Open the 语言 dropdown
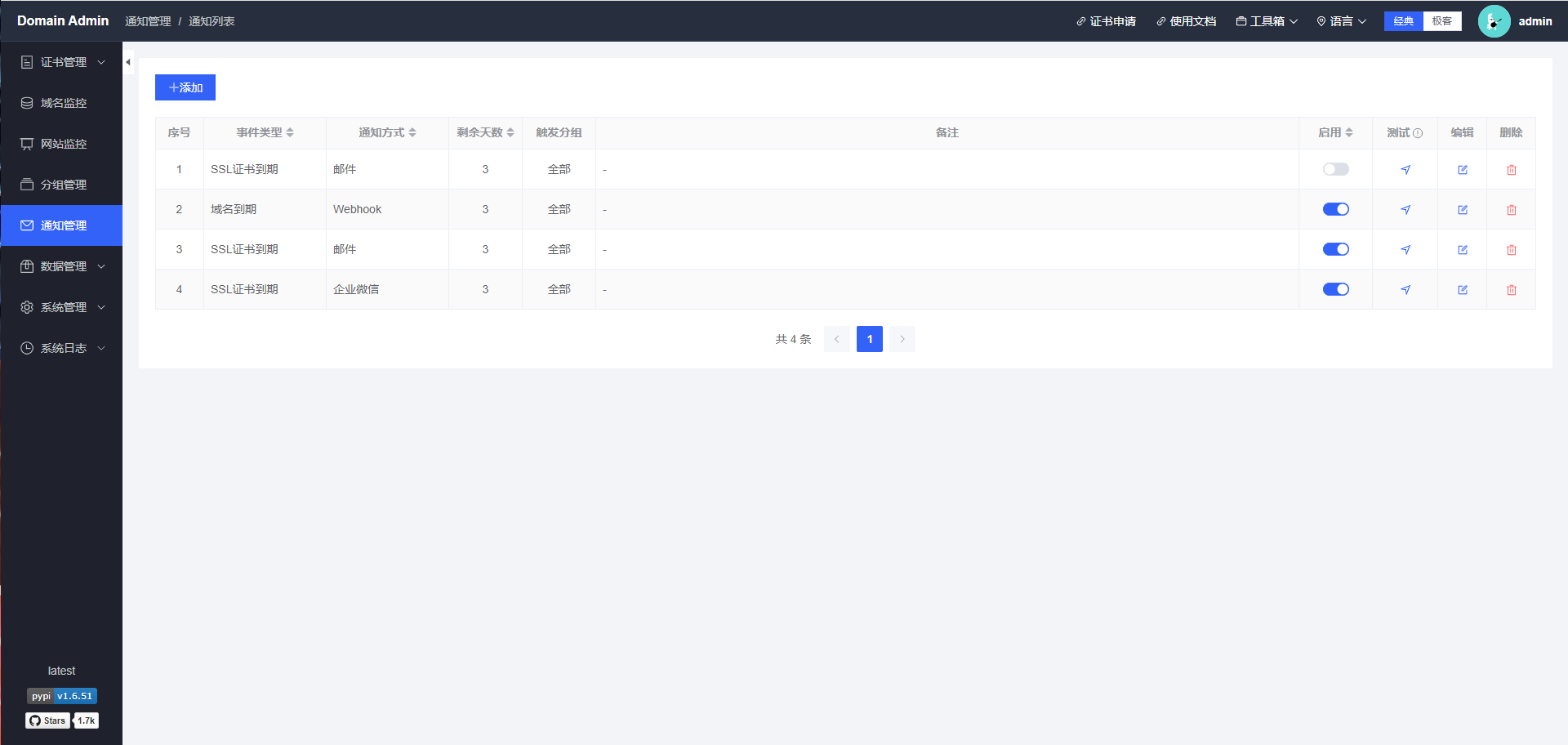This screenshot has height=745, width=1568. pyautogui.click(x=1341, y=21)
